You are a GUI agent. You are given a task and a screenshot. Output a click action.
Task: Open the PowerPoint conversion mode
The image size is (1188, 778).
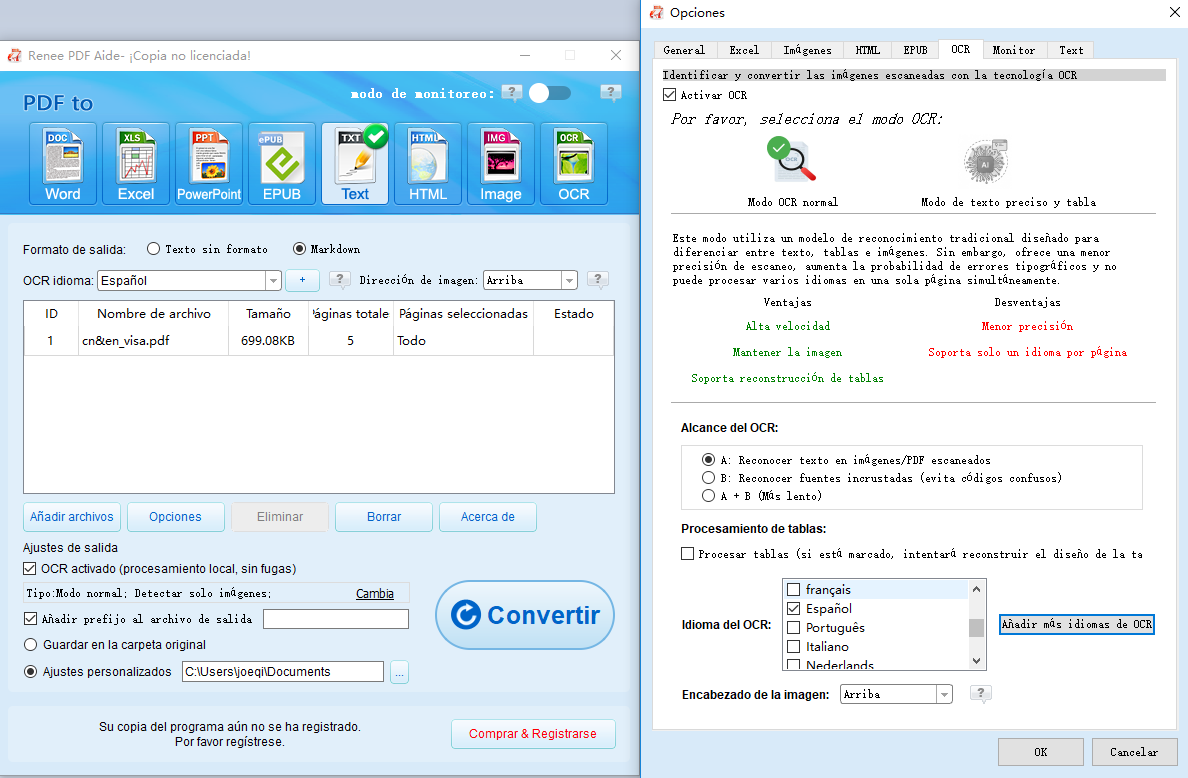click(208, 162)
